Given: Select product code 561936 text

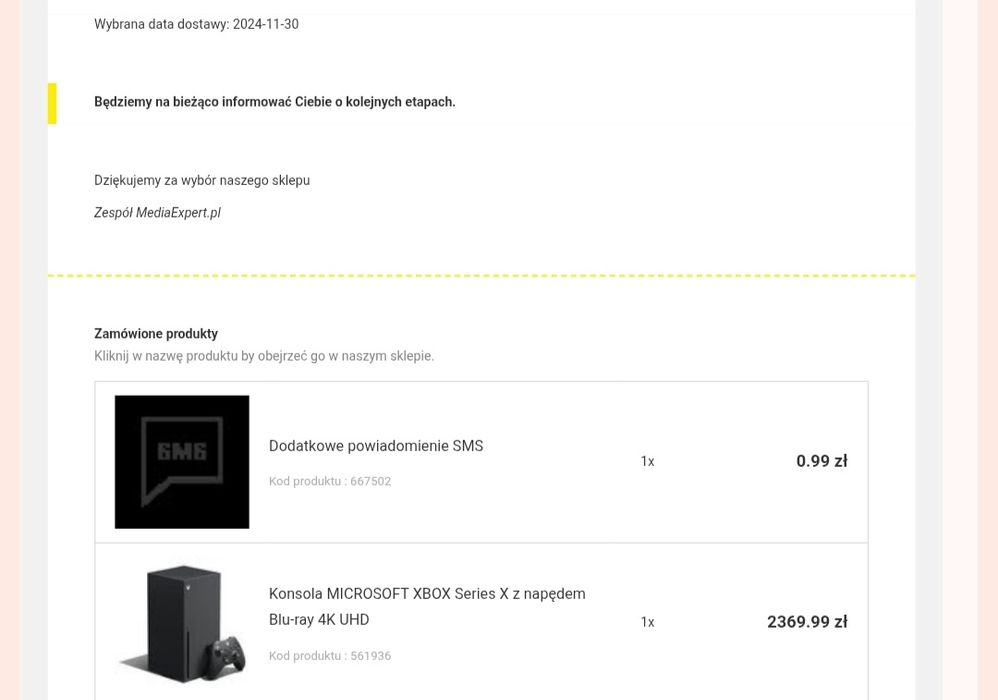Looking at the screenshot, I should [x=370, y=656].
